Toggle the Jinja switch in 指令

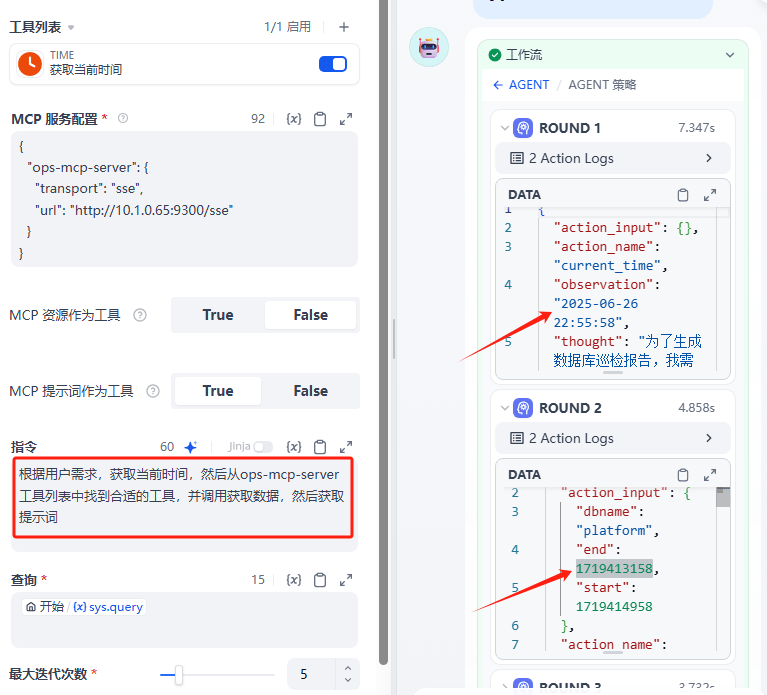click(x=262, y=447)
